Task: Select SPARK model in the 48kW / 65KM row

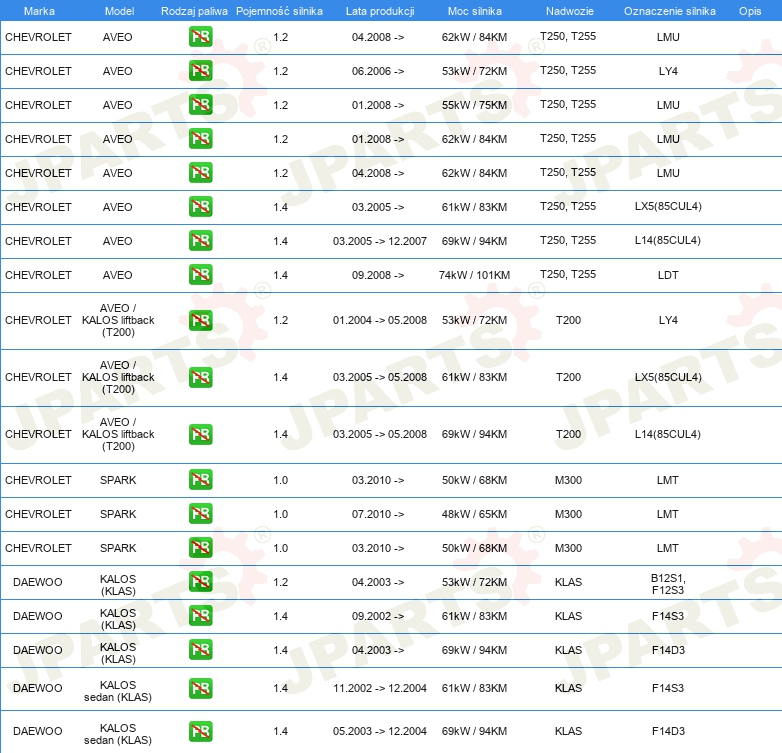Action: 118,514
